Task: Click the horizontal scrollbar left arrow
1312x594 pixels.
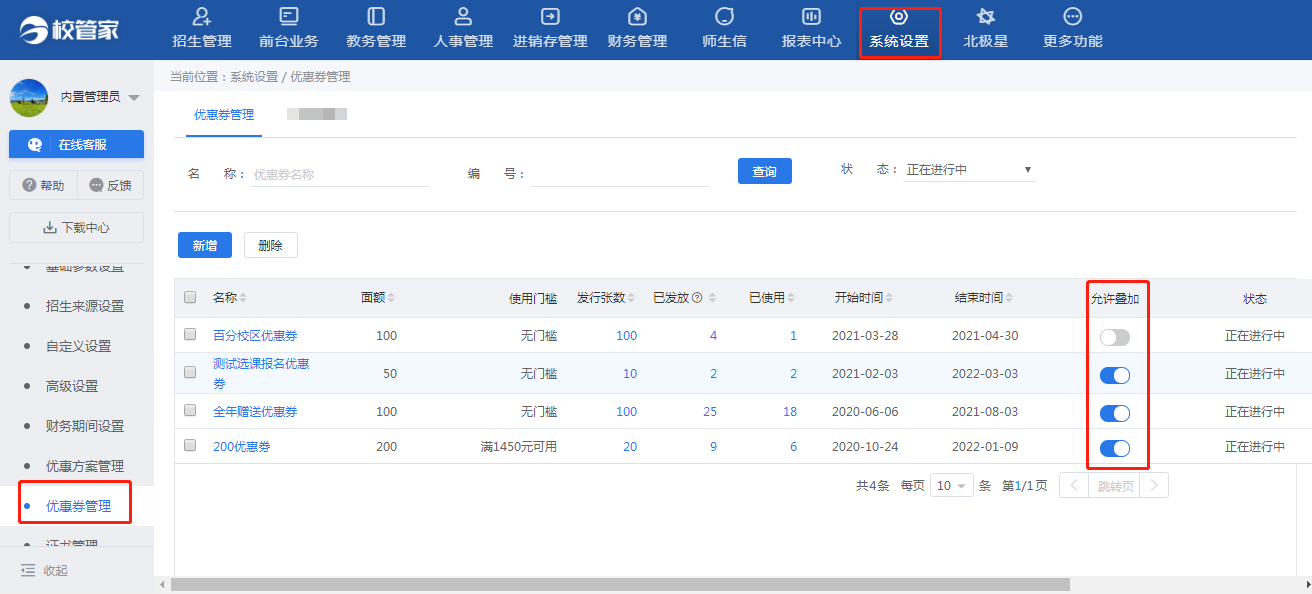Action: point(161,584)
